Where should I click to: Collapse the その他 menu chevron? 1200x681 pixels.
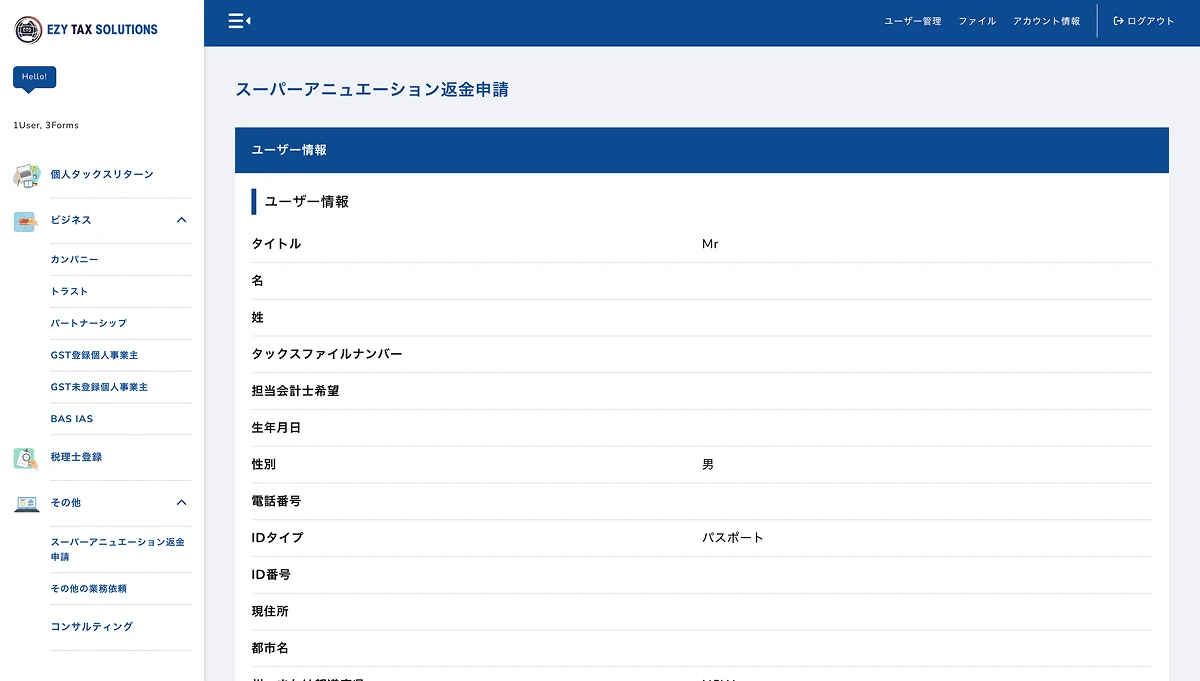181,502
